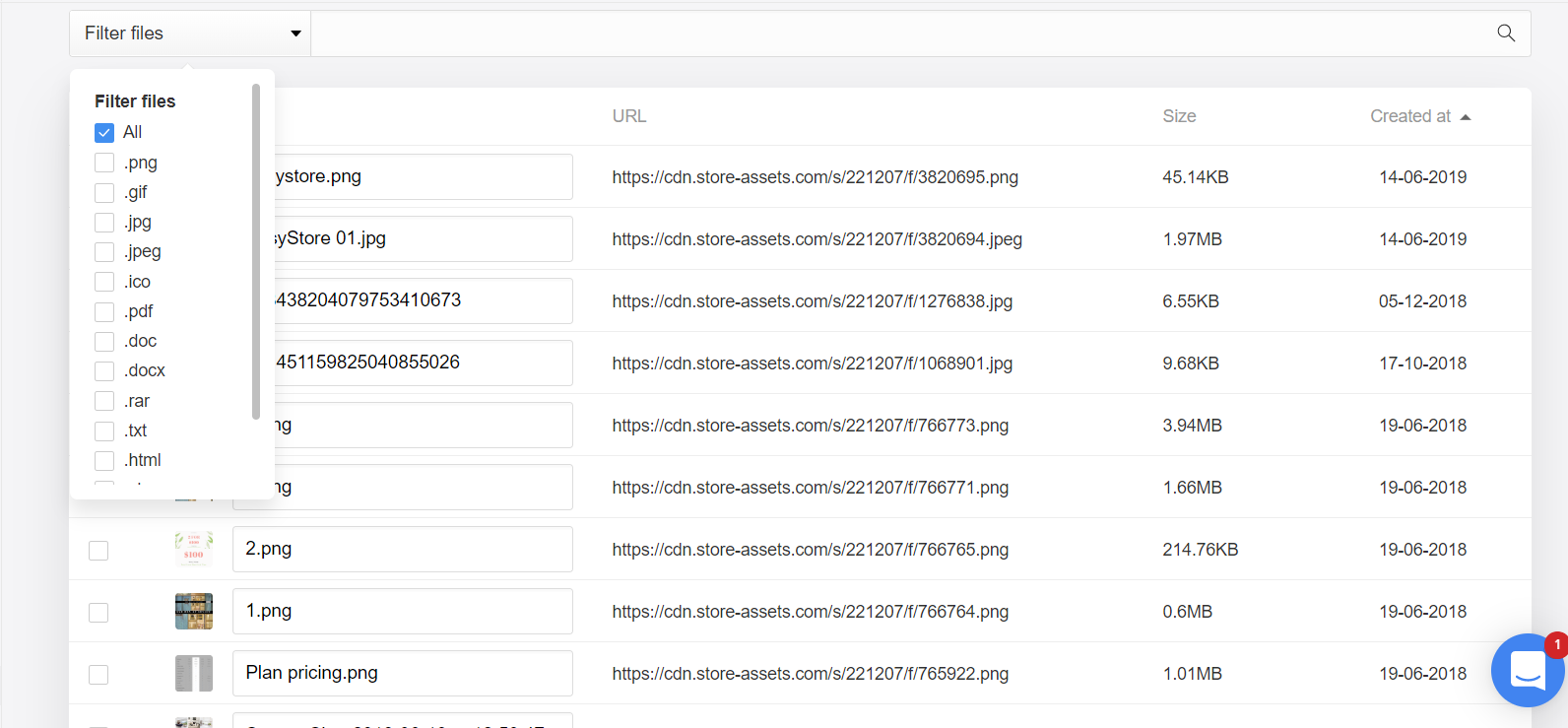The width and height of the screenshot is (1568, 728).
Task: Click the URL ending in 765922.png
Action: (811, 674)
